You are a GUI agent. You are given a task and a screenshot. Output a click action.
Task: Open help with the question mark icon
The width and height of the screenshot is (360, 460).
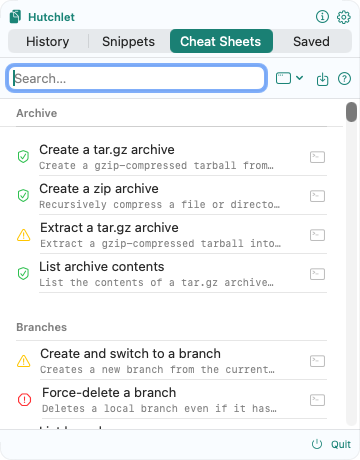click(344, 79)
